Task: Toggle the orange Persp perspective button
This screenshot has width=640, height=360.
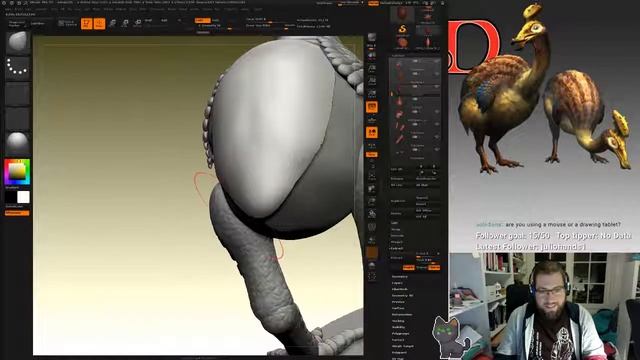Action: pyautogui.click(x=372, y=107)
